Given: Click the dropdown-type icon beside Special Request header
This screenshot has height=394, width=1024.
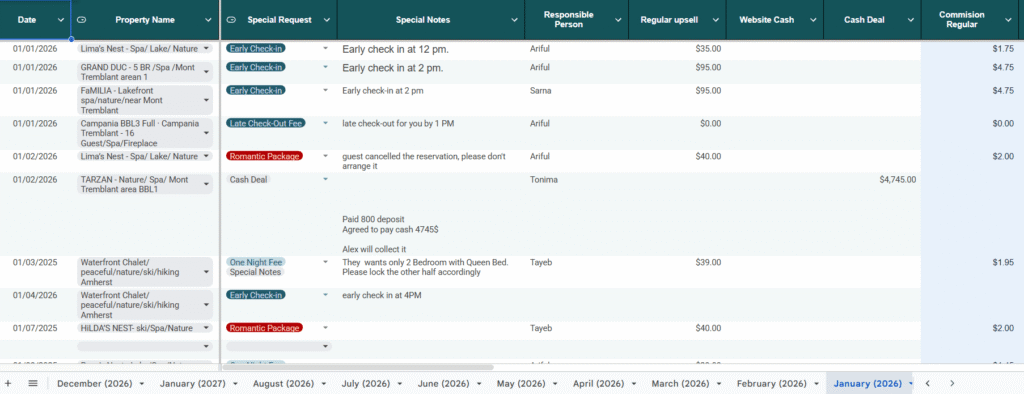Looking at the screenshot, I should [231, 20].
